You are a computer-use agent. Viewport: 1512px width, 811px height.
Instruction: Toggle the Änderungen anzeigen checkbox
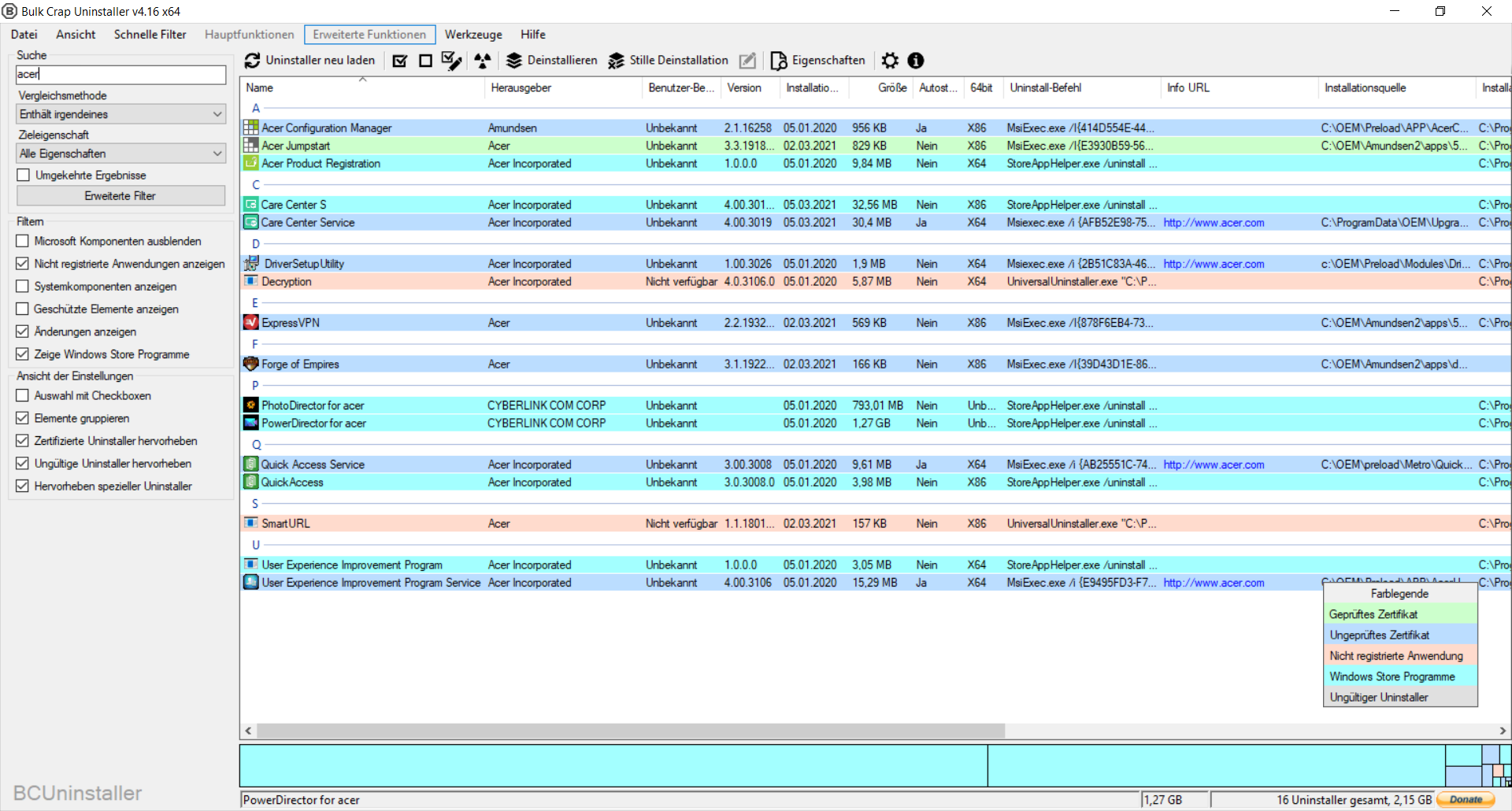22,331
